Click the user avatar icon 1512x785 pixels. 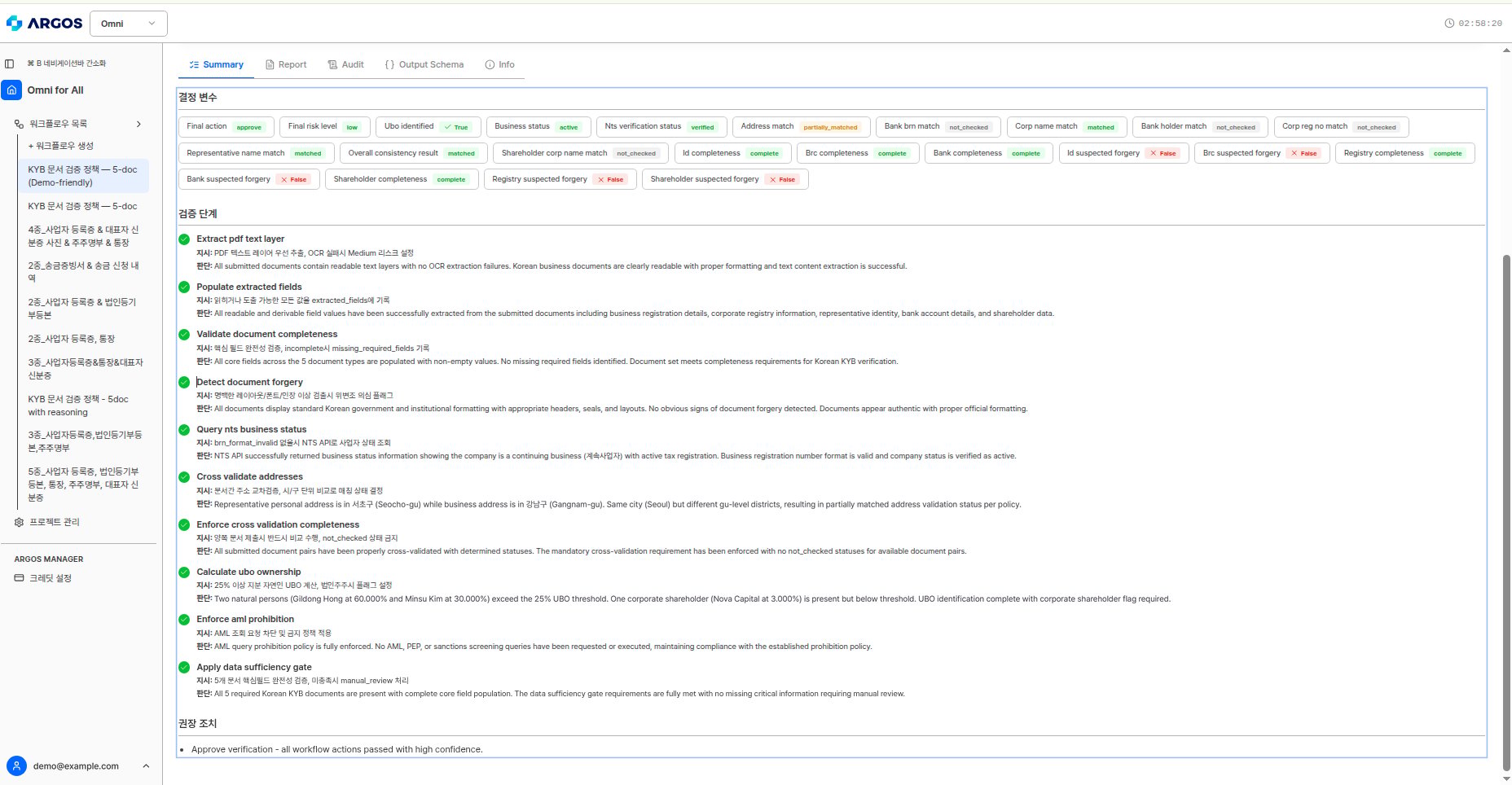tap(16, 766)
